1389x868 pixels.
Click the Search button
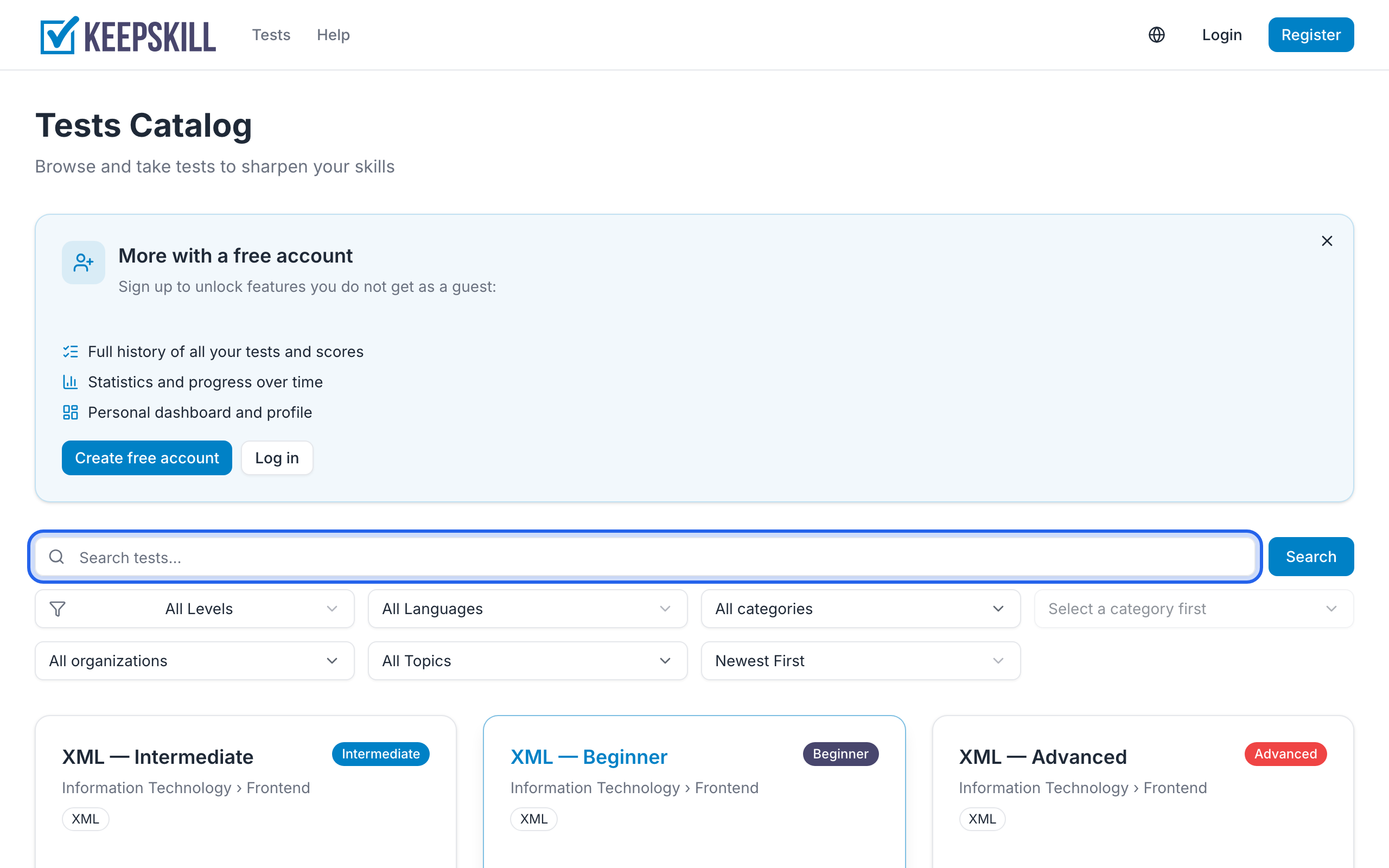pos(1311,557)
